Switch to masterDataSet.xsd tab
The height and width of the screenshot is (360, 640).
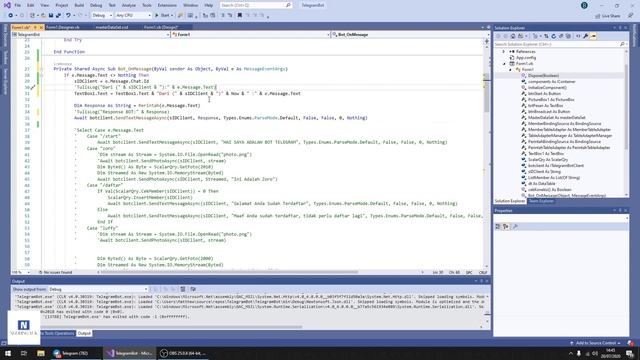[x=112, y=27]
